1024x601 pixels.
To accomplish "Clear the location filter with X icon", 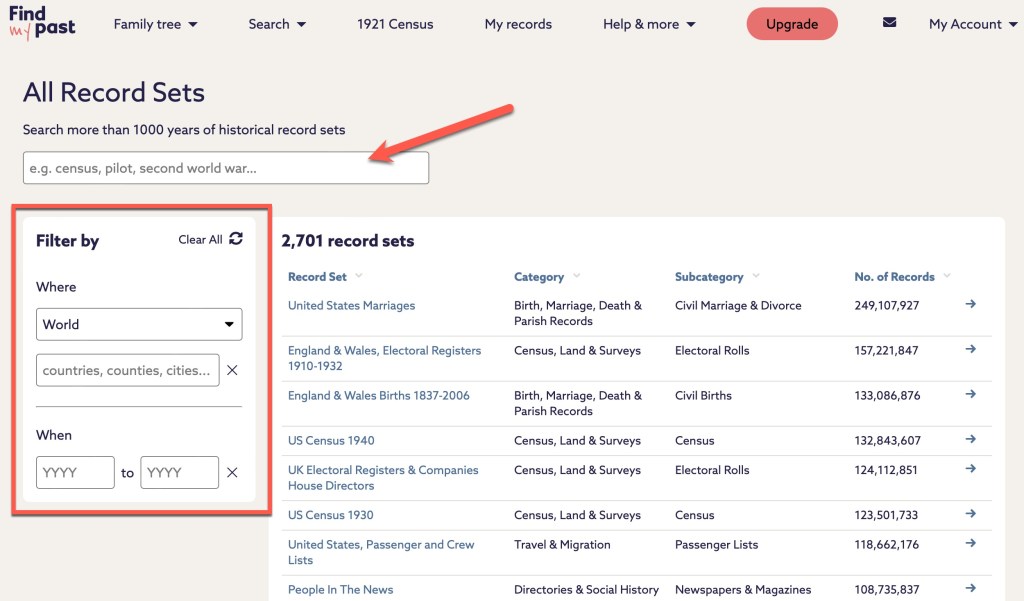I will tap(232, 370).
